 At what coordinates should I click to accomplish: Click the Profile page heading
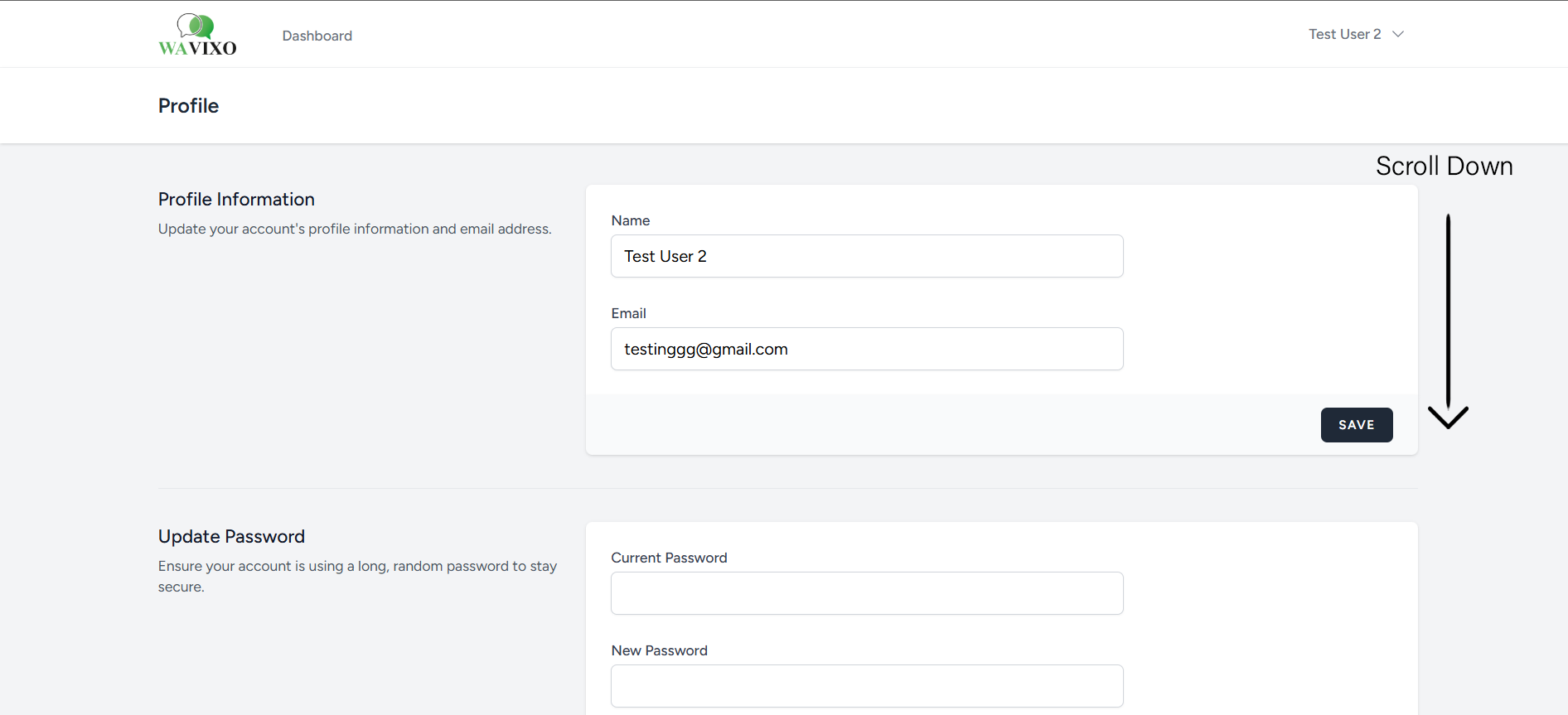pos(188,106)
